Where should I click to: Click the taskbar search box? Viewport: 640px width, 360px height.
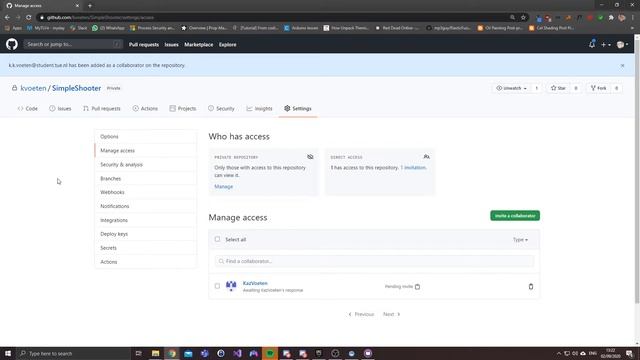point(73,353)
